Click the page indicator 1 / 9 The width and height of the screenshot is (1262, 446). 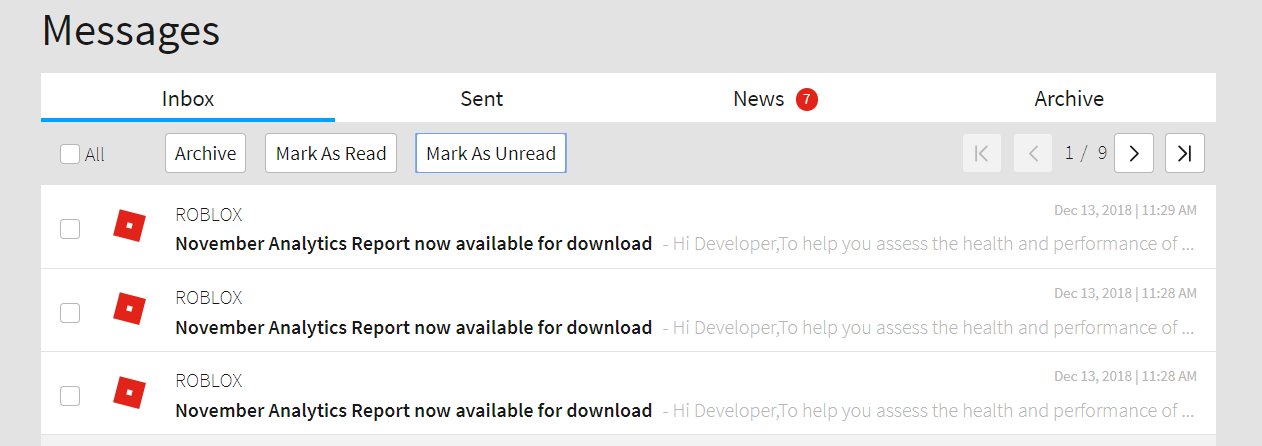pos(1086,153)
